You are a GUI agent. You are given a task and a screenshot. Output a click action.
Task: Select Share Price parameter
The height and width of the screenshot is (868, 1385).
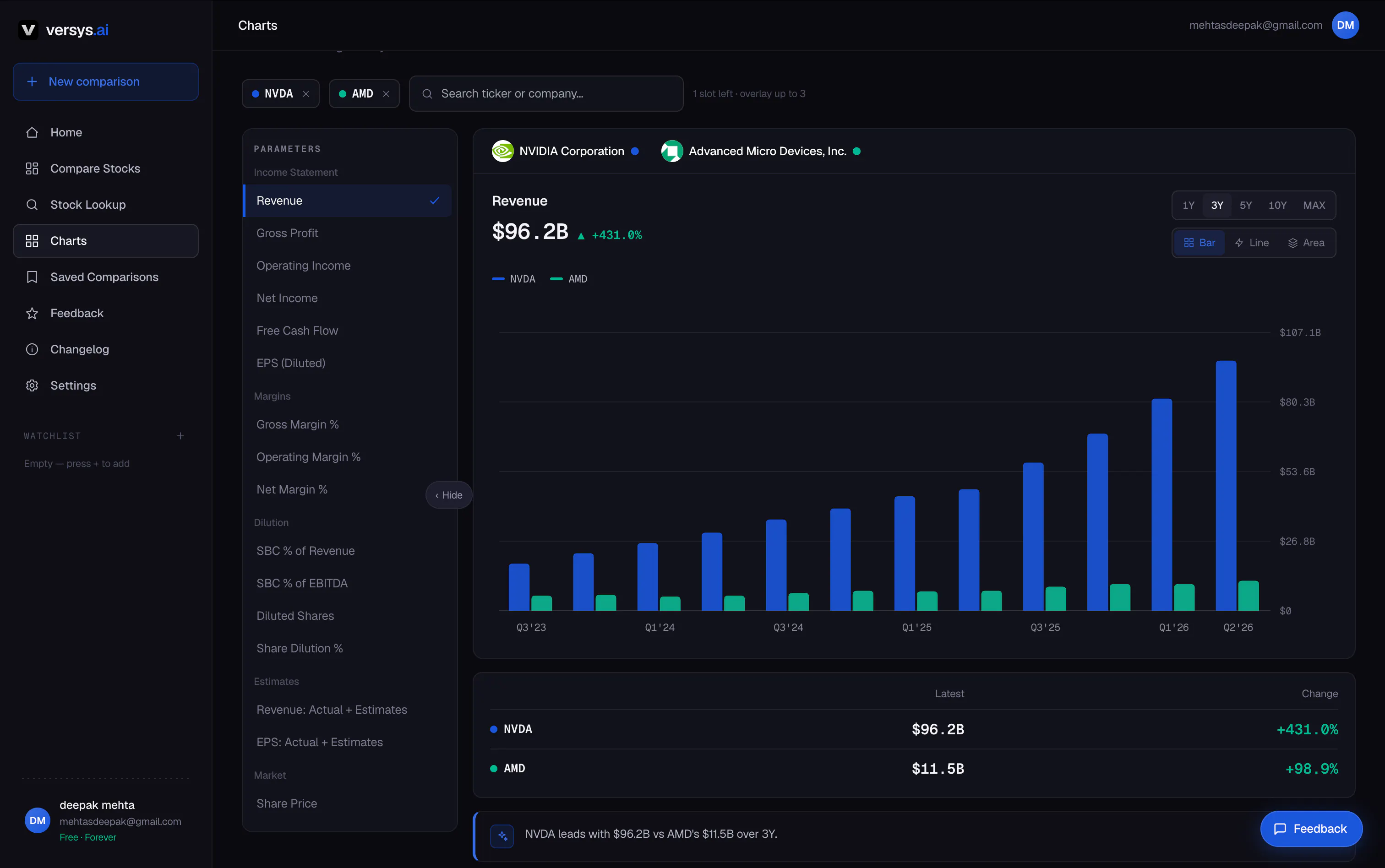coord(348,804)
